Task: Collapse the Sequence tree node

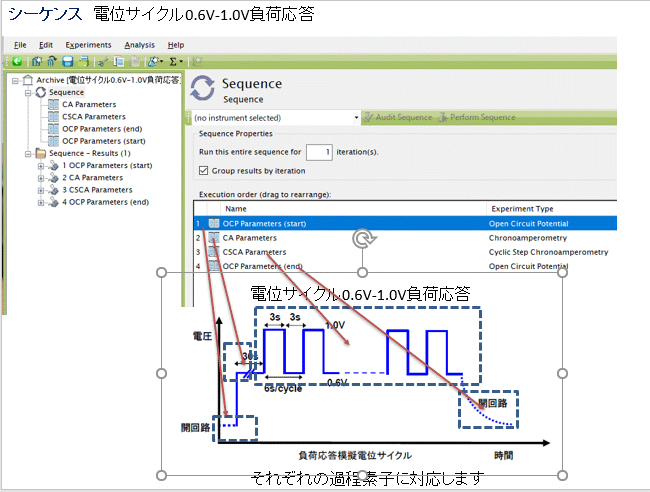Action: [x=28, y=92]
